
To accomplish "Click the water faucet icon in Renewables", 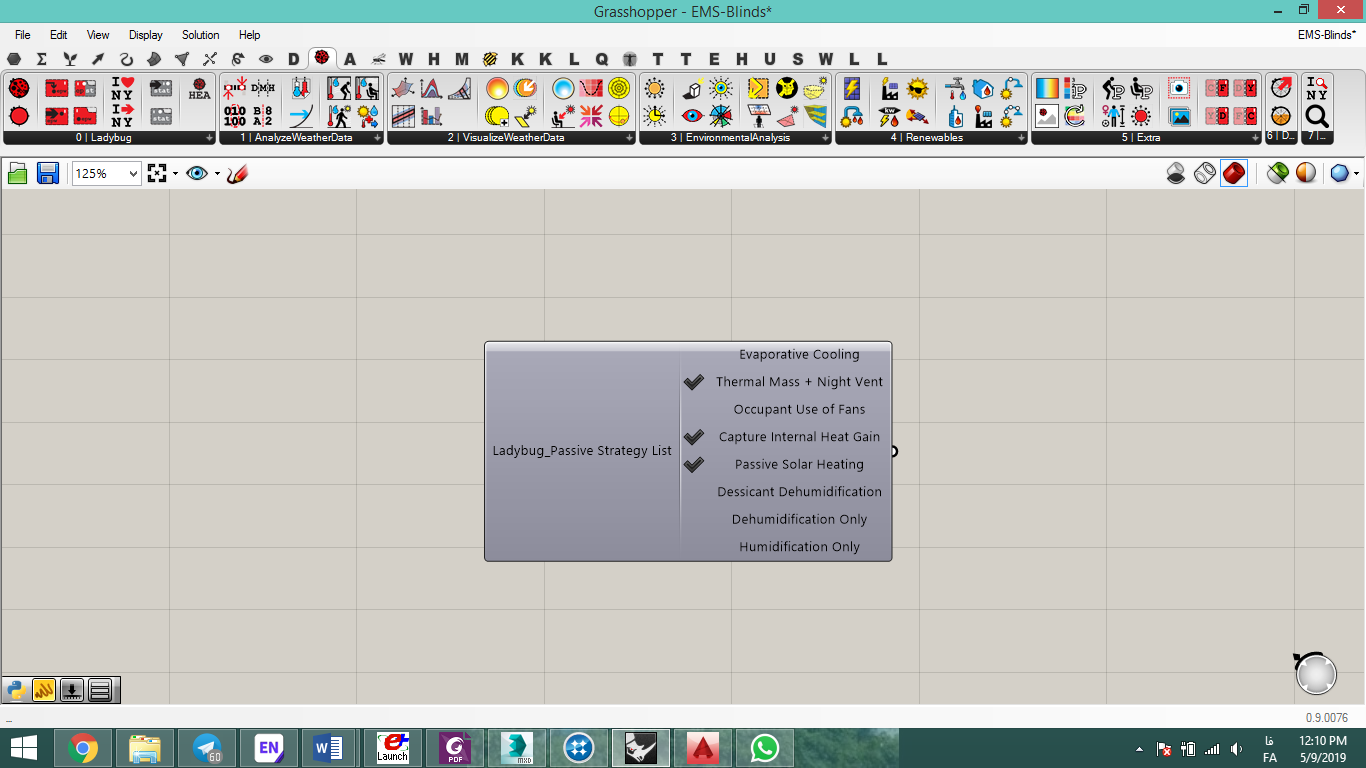I will 956,88.
